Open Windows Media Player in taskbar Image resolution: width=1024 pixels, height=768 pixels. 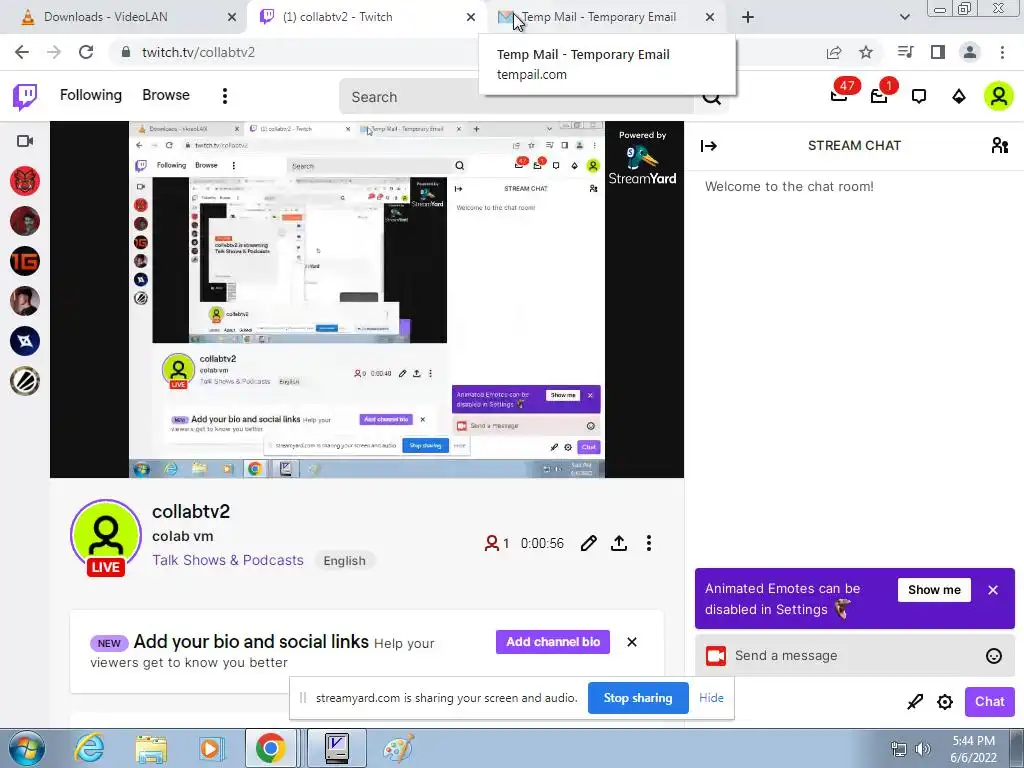tap(211, 749)
